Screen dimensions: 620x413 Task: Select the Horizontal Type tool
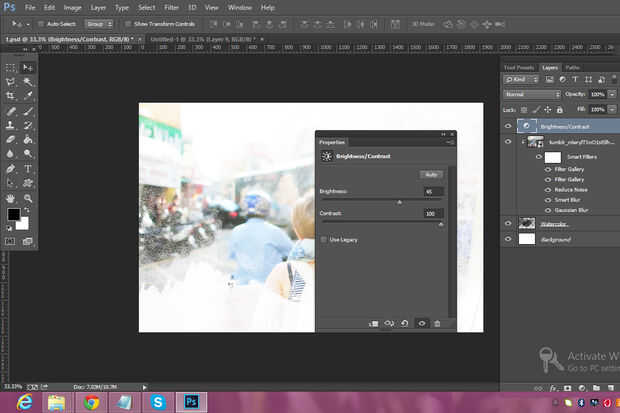[x=27, y=169]
